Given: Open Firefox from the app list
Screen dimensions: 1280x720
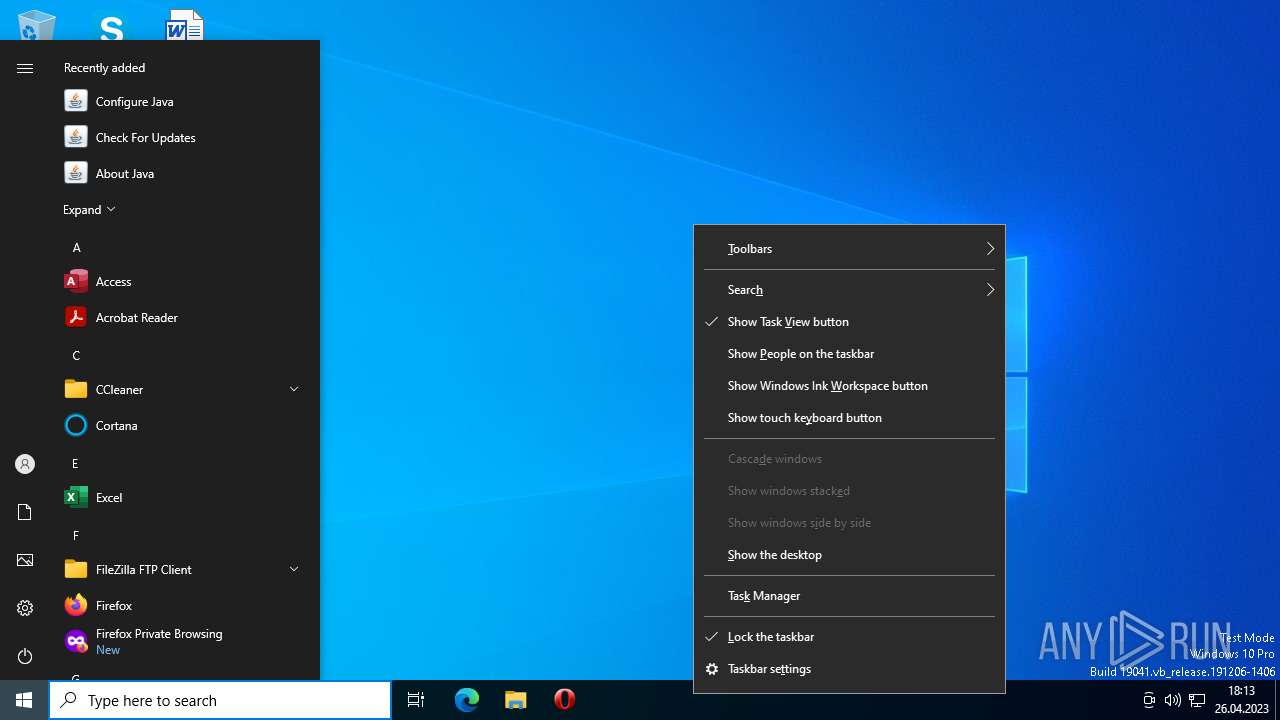Looking at the screenshot, I should point(182,605).
